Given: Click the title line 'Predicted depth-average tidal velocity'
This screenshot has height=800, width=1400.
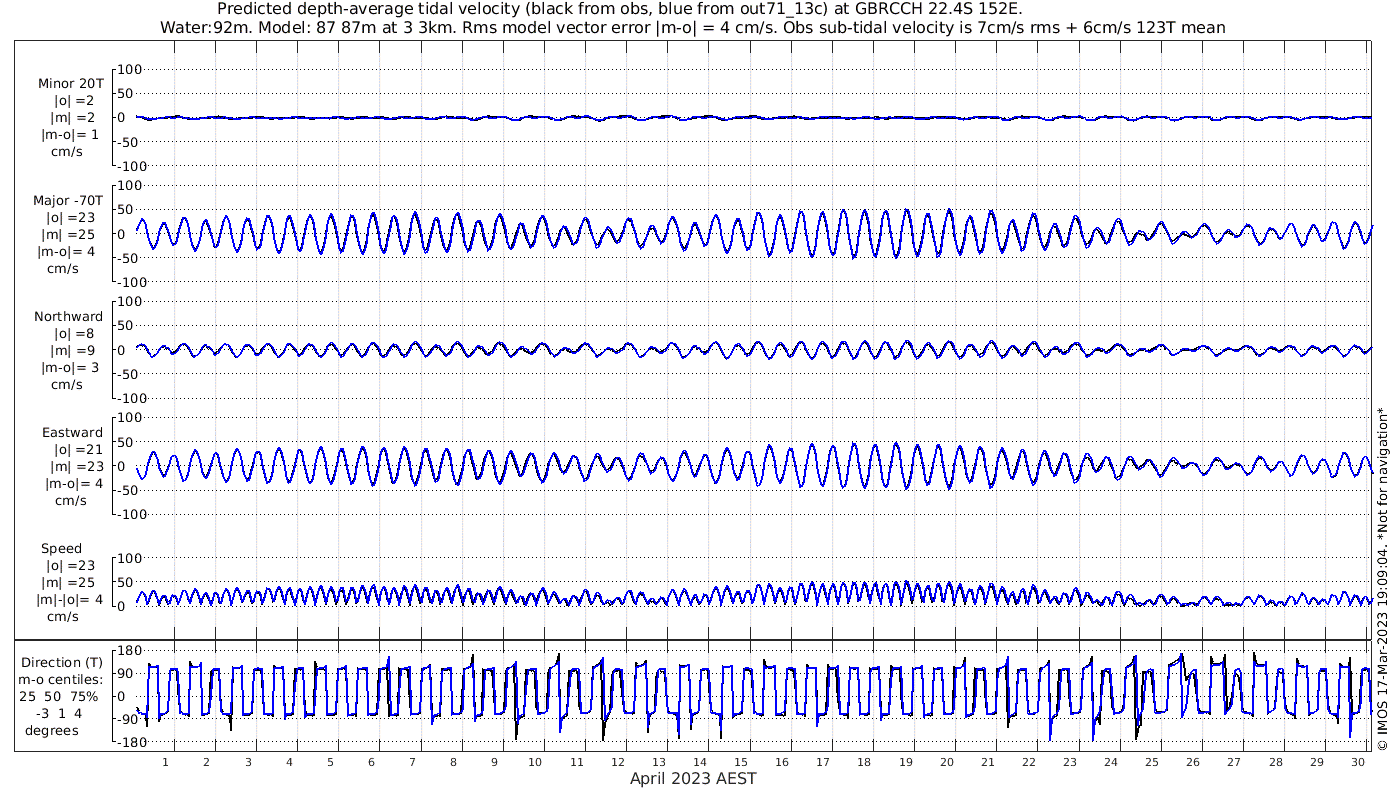Looking at the screenshot, I should [x=620, y=9].
